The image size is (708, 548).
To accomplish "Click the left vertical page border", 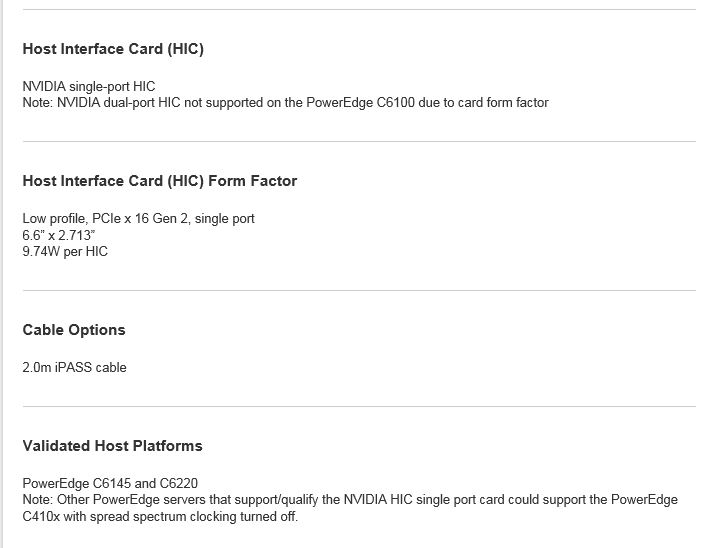I will pos(1,274).
